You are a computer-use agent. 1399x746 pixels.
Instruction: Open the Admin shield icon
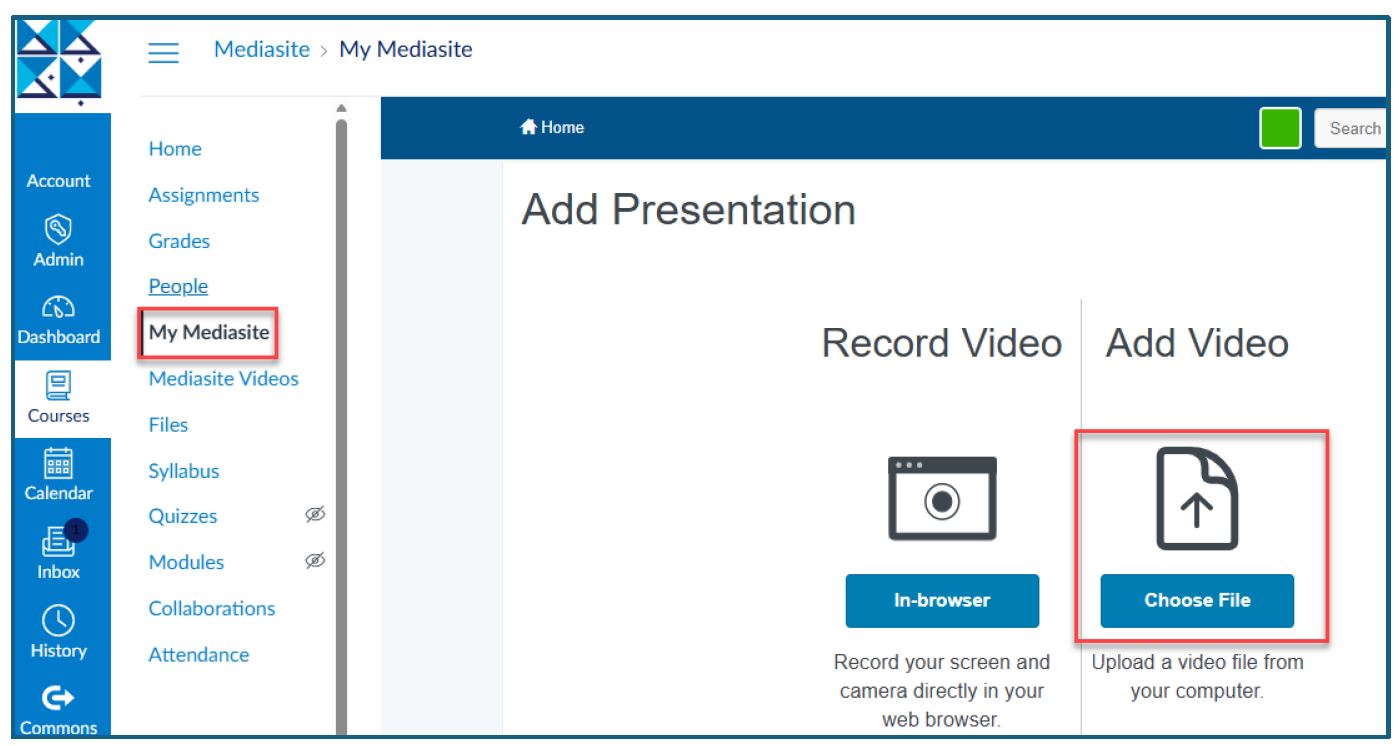tap(58, 230)
